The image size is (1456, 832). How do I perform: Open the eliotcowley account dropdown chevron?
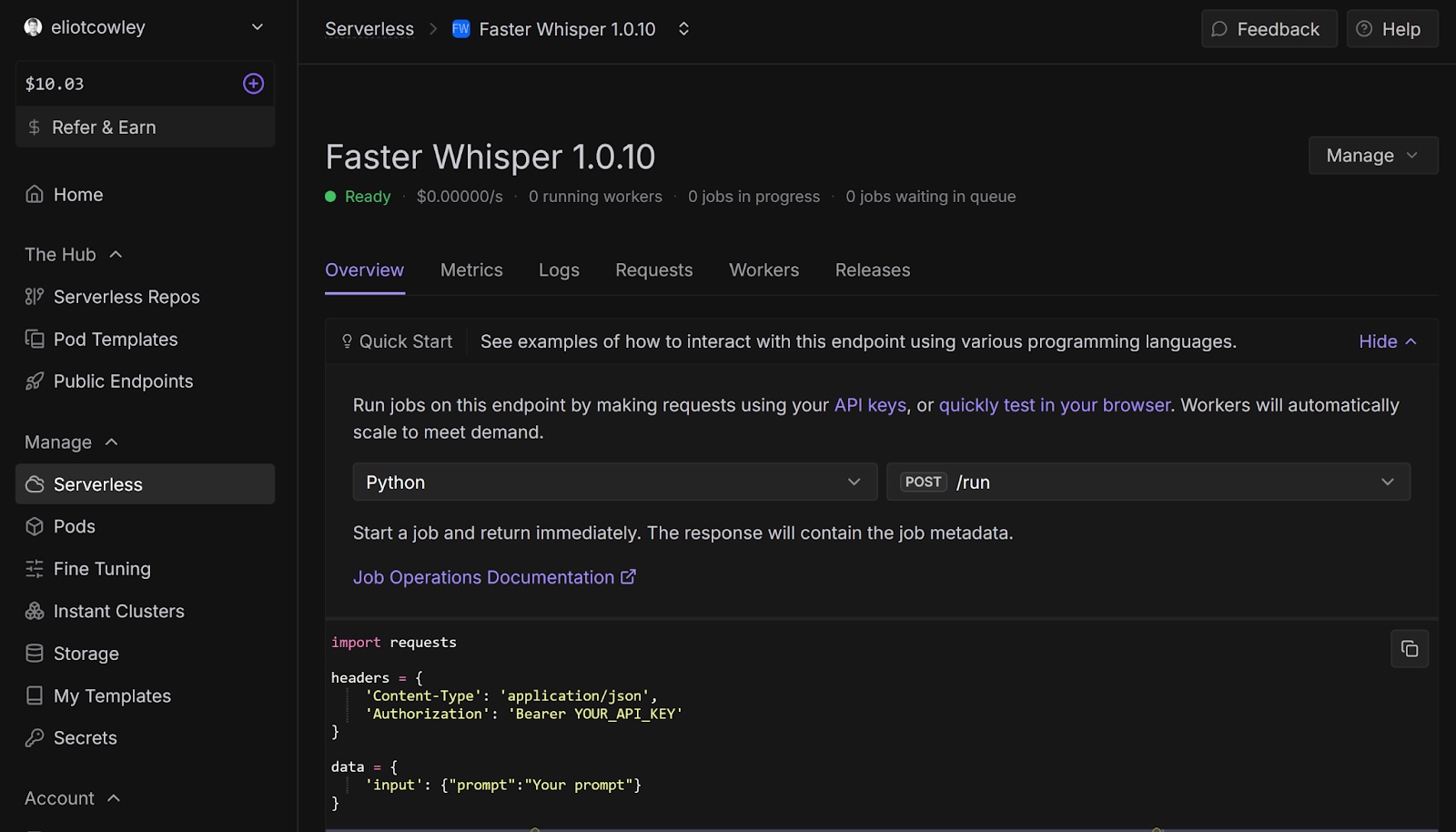[258, 27]
